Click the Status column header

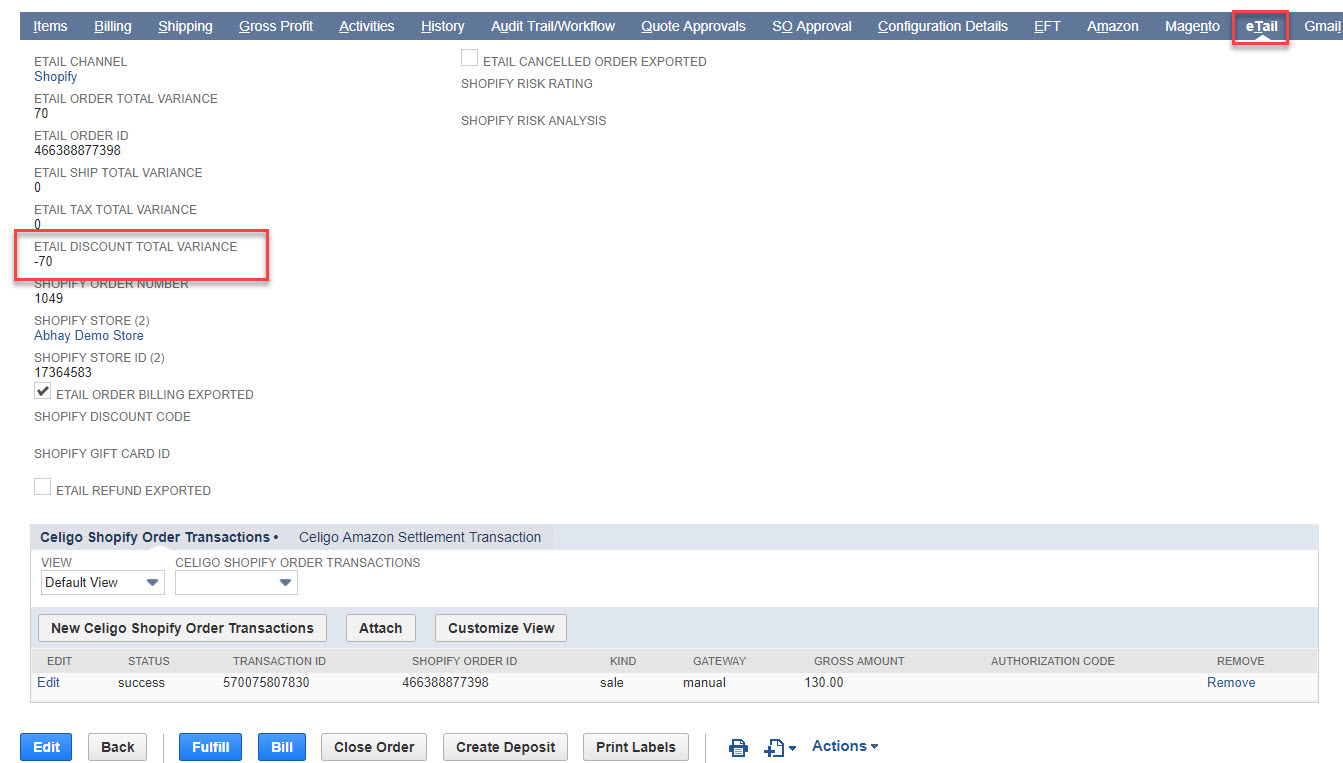point(149,661)
